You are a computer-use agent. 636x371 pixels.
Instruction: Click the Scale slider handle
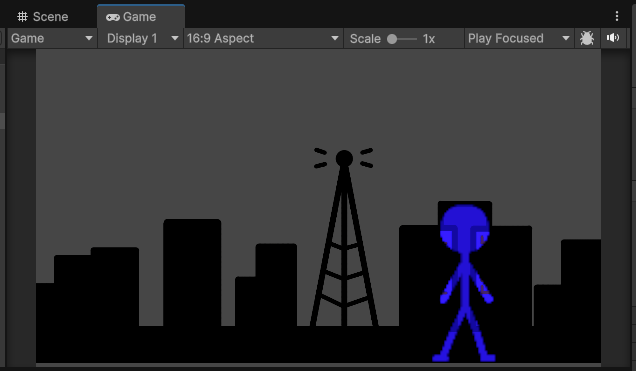click(392, 39)
